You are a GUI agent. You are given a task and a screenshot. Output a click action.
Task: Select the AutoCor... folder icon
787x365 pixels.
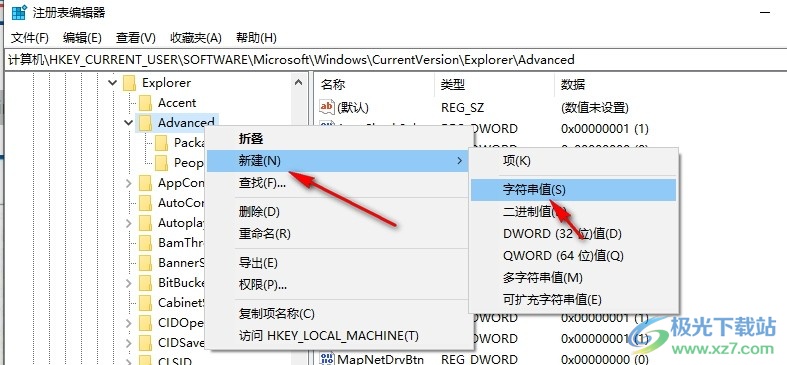coord(146,203)
